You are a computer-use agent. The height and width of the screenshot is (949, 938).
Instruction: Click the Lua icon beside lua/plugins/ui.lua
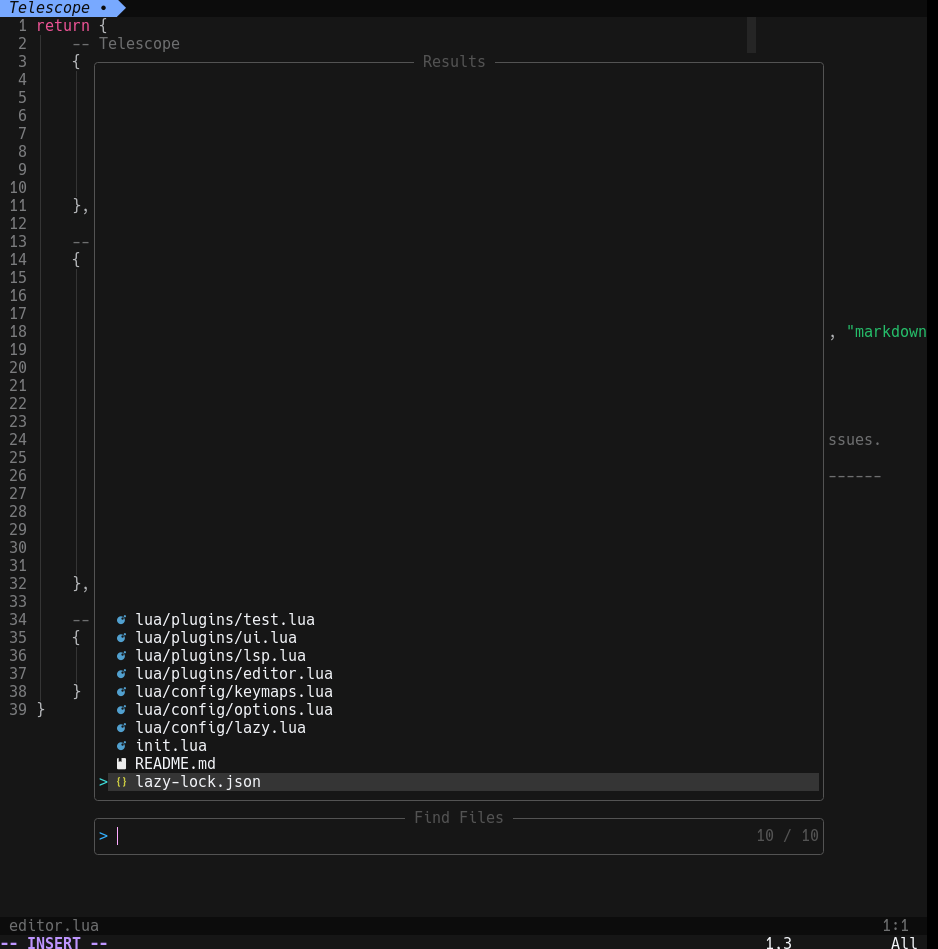121,638
